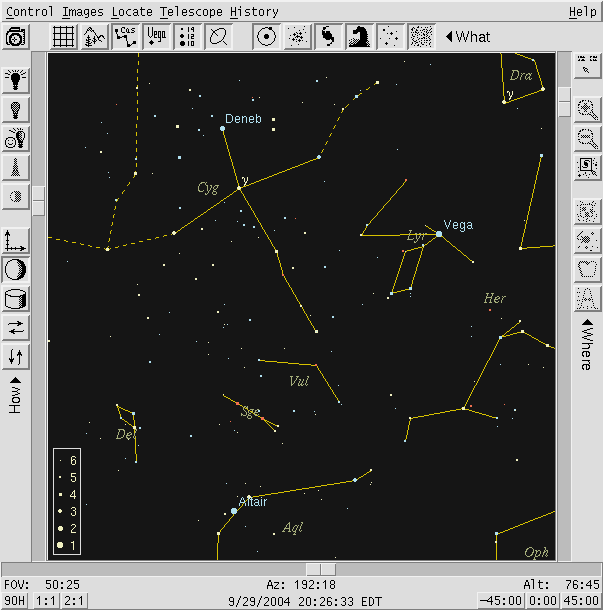Image resolution: width=603 pixels, height=610 pixels.
Task: Show stars scattered-dots icon
Action: [x=391, y=37]
